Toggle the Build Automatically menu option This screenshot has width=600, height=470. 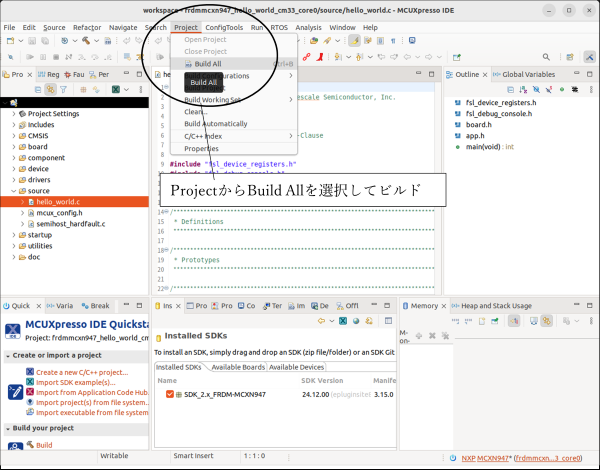click(x=215, y=124)
